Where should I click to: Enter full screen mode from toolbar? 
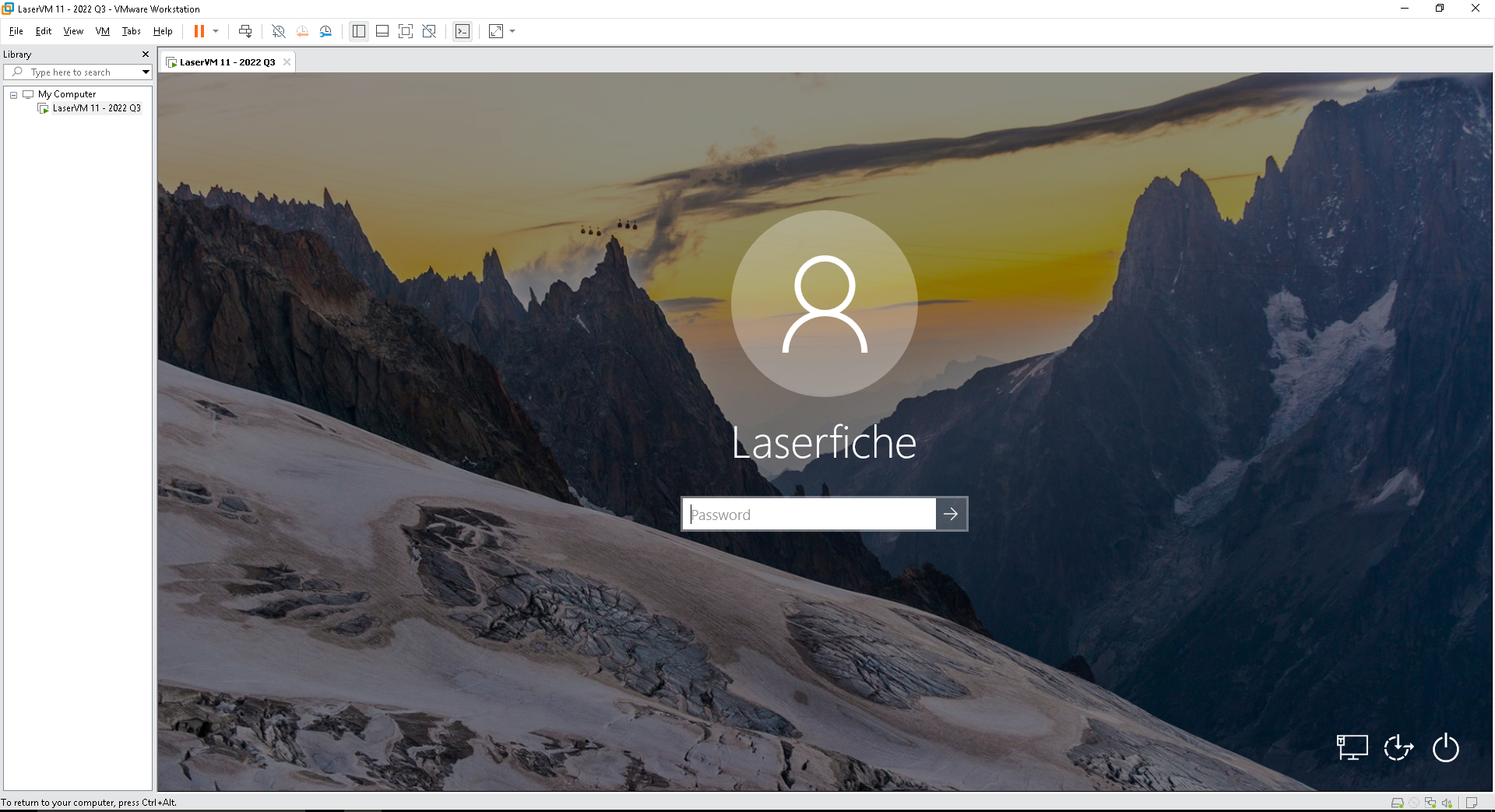(406, 31)
